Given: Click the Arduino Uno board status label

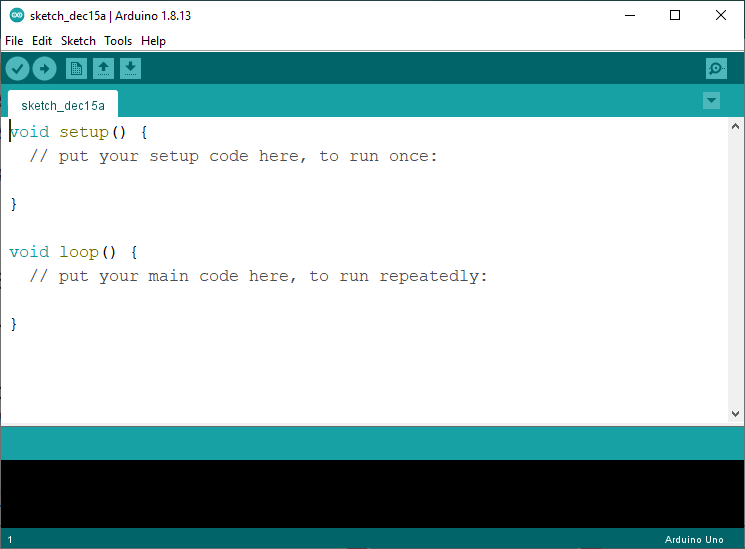Looking at the screenshot, I should [x=693, y=540].
